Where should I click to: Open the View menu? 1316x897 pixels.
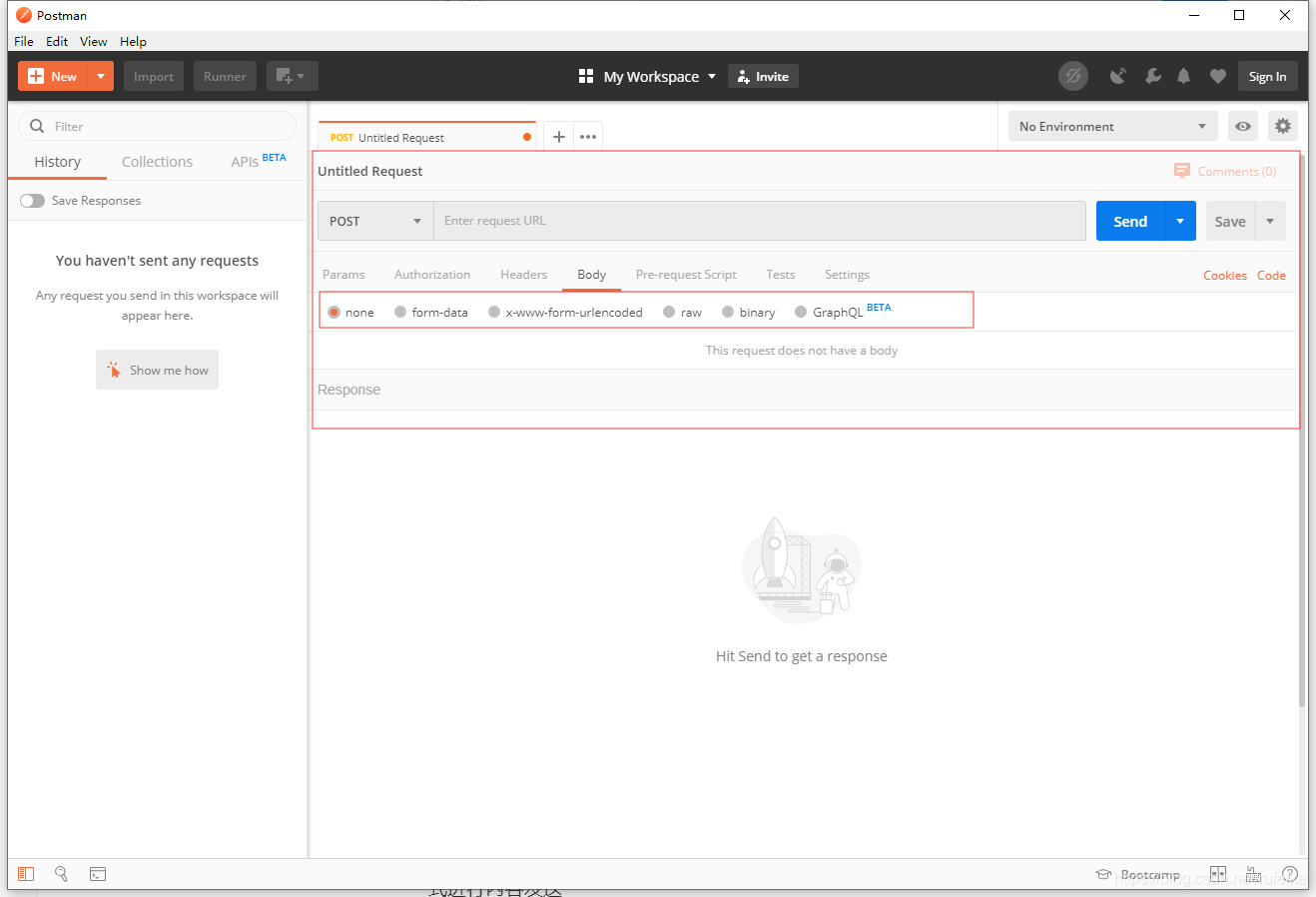click(x=94, y=41)
